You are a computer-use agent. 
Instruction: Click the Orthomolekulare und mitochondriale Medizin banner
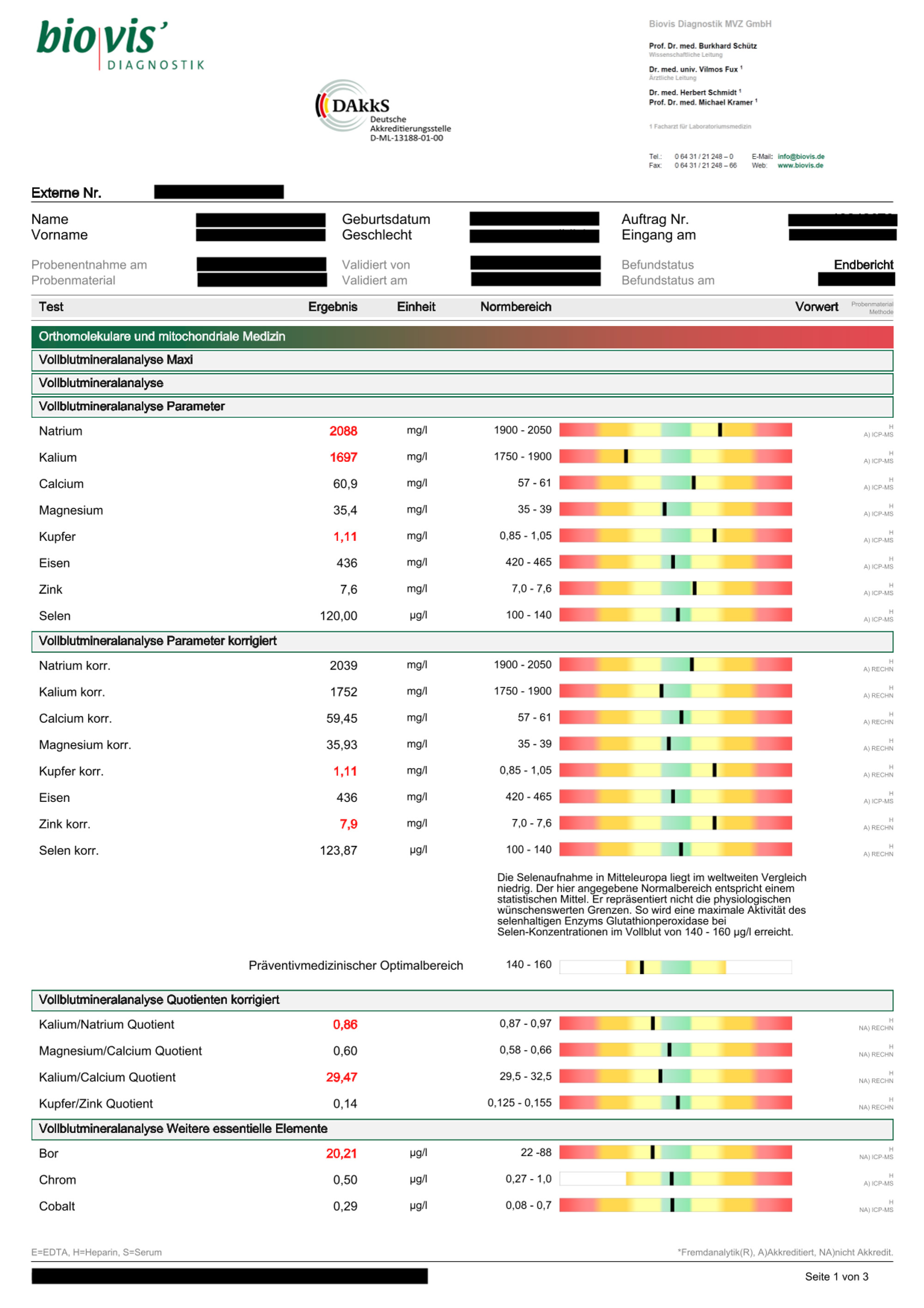click(162, 336)
